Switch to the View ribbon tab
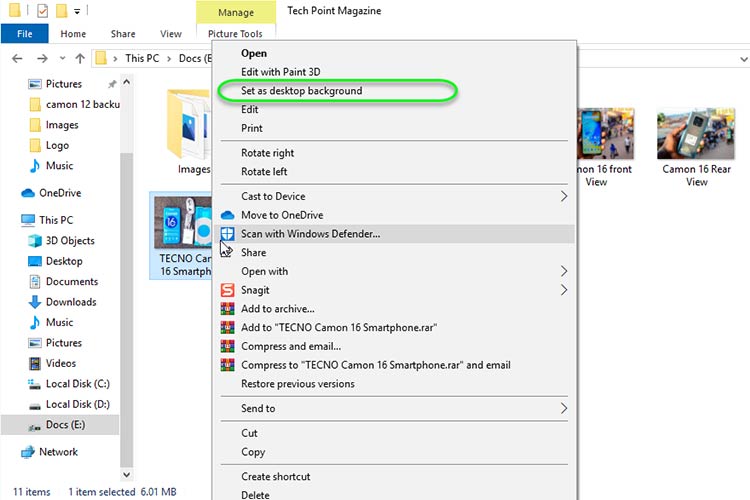This screenshot has width=750, height=500. click(171, 34)
